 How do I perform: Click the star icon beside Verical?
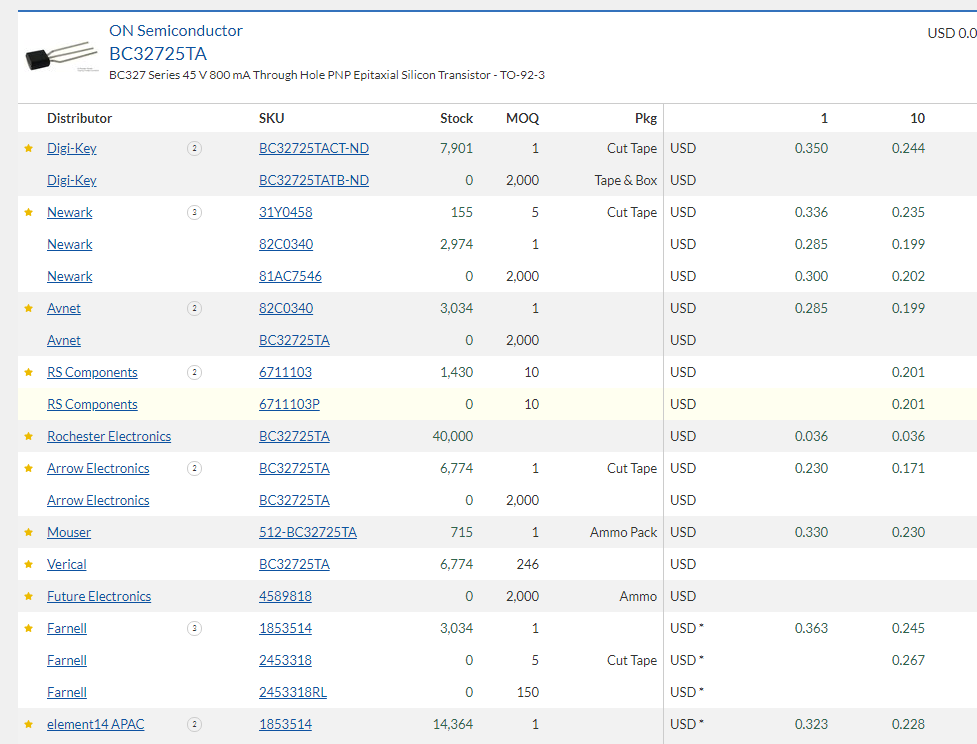click(29, 565)
